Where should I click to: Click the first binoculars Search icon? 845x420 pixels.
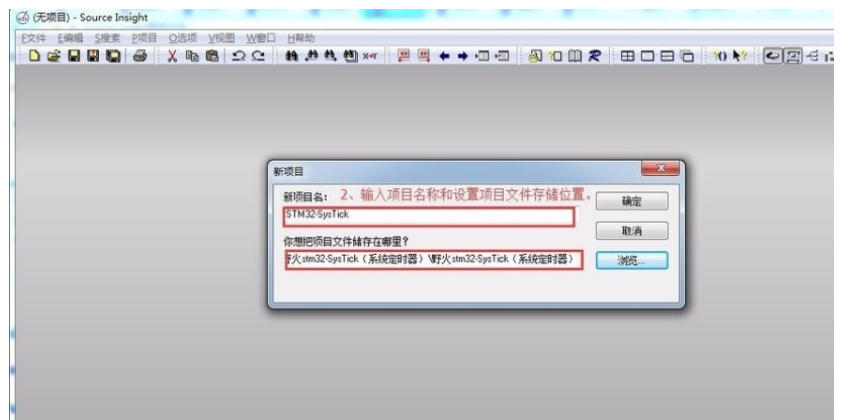(x=292, y=56)
